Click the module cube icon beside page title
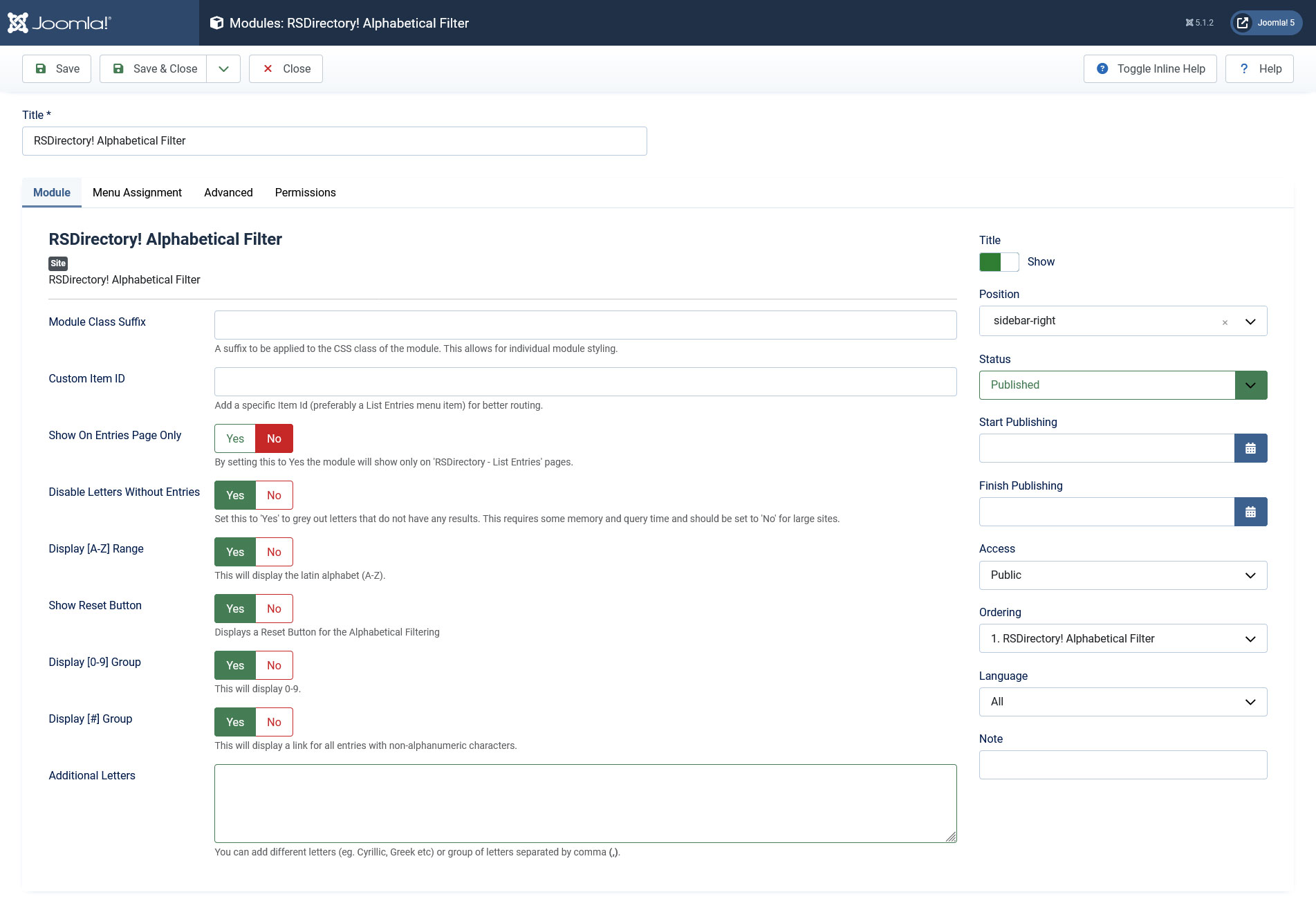 216,23
